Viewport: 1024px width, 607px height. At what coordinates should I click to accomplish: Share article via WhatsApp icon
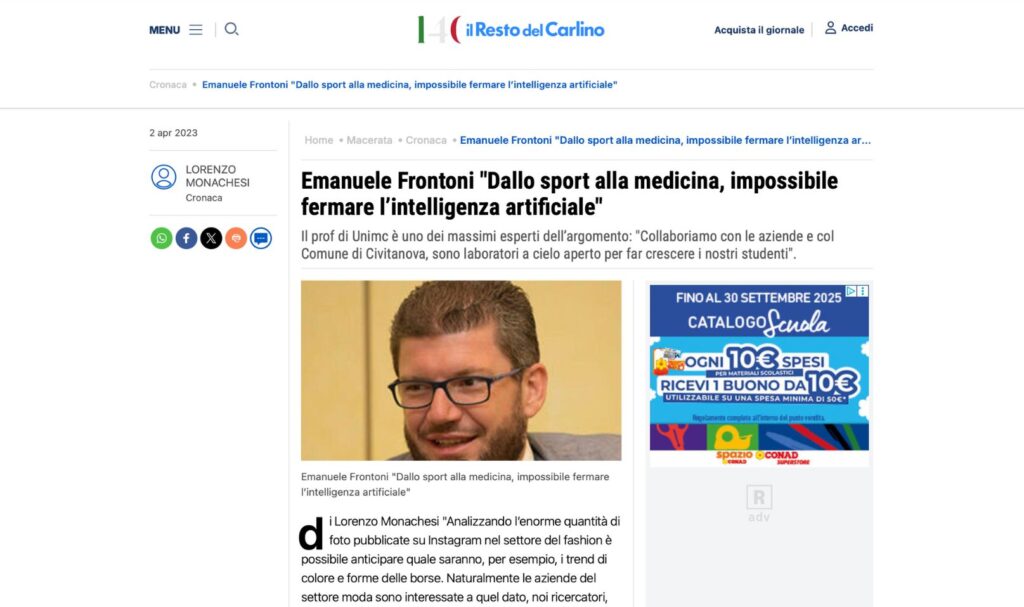click(161, 238)
